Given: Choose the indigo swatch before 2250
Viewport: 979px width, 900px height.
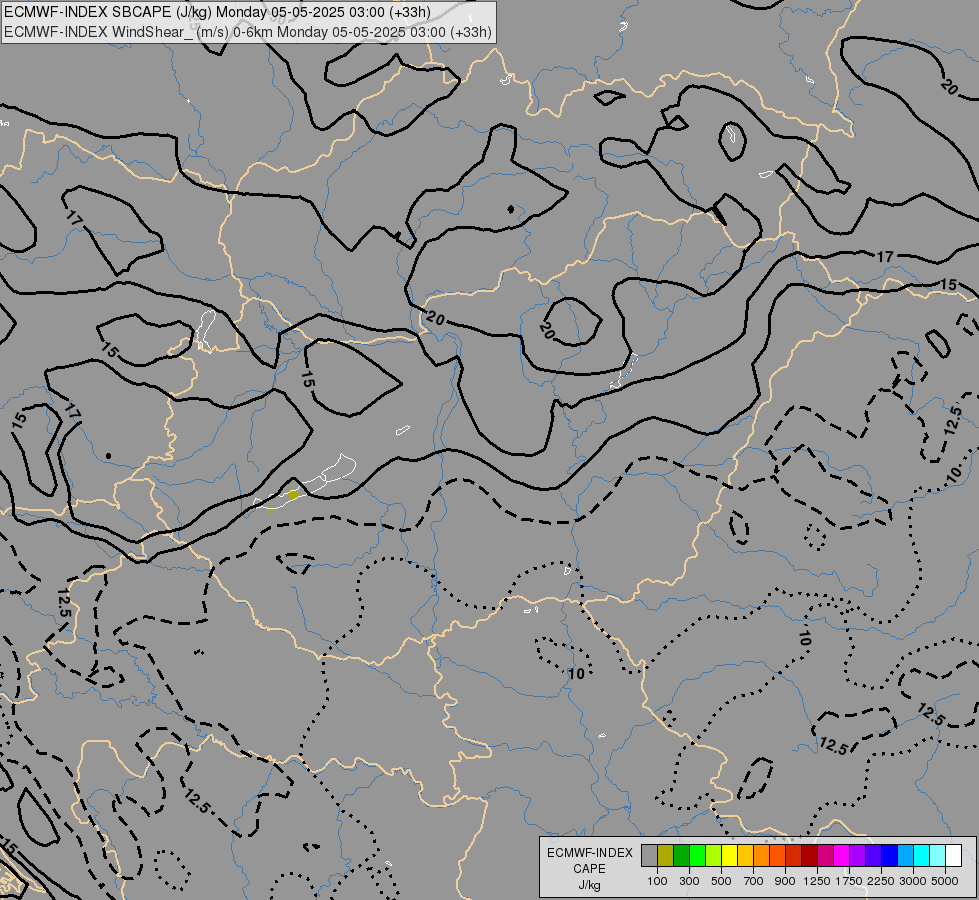Looking at the screenshot, I should click(x=873, y=856).
